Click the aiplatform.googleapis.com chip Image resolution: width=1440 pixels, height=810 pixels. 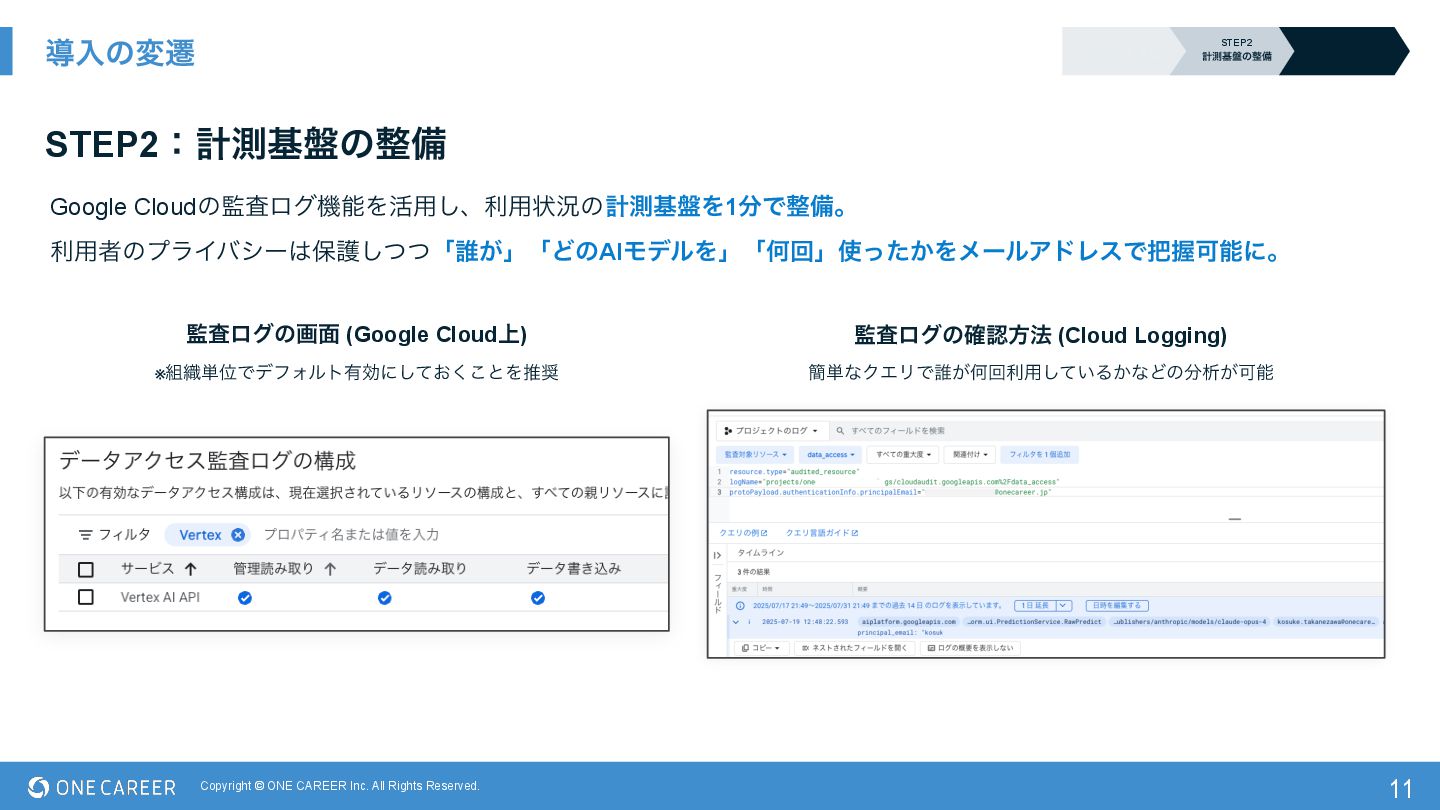(909, 622)
